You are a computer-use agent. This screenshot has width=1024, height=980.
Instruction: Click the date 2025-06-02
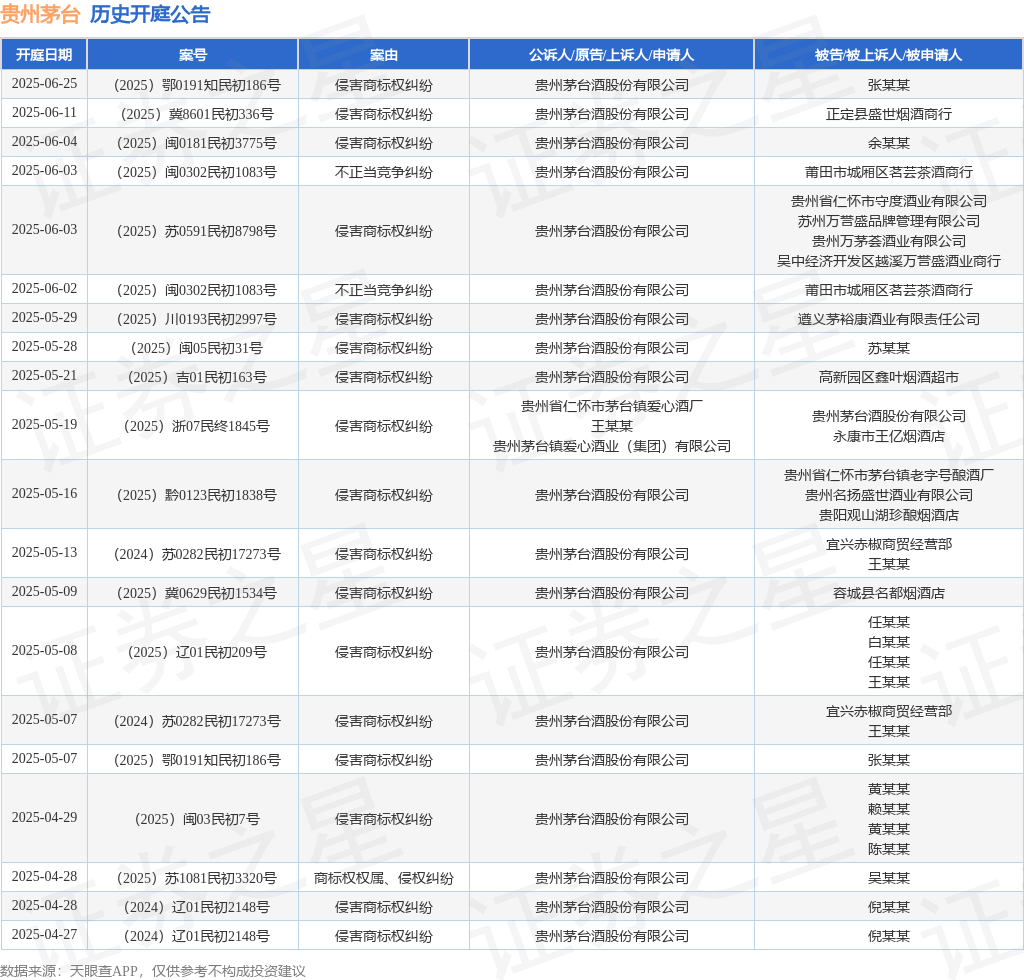click(44, 289)
